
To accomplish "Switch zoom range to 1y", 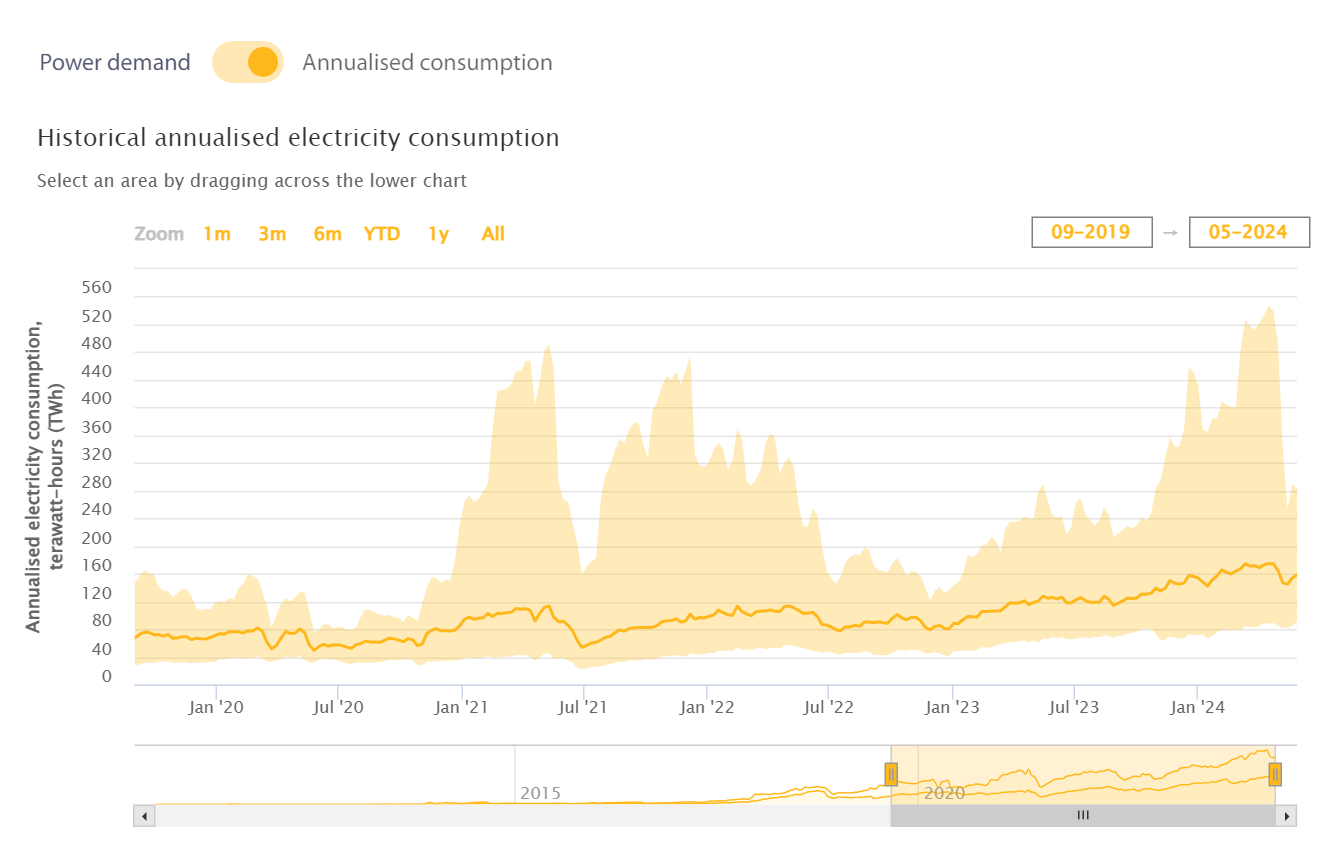I will click(x=438, y=234).
